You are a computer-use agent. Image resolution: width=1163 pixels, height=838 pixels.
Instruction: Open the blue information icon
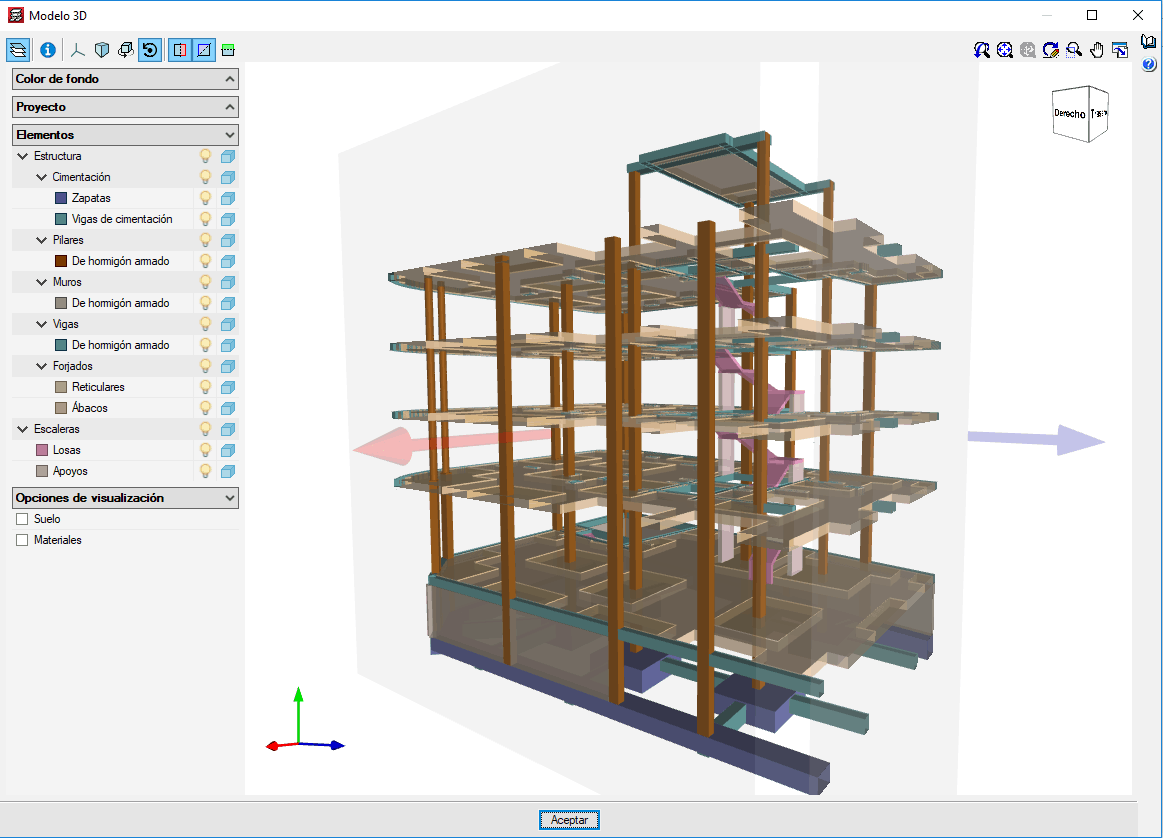tap(47, 50)
